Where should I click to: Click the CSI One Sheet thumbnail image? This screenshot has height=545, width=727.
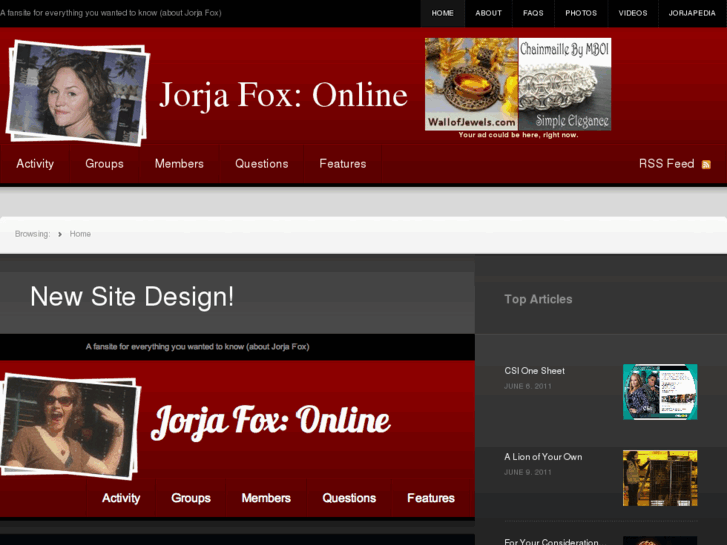pyautogui.click(x=660, y=392)
